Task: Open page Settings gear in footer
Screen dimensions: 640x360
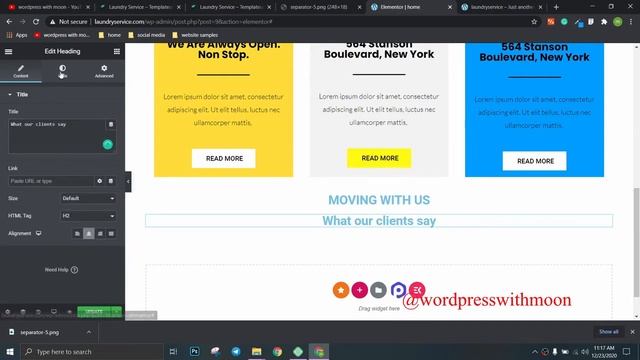Action: (x=8, y=312)
